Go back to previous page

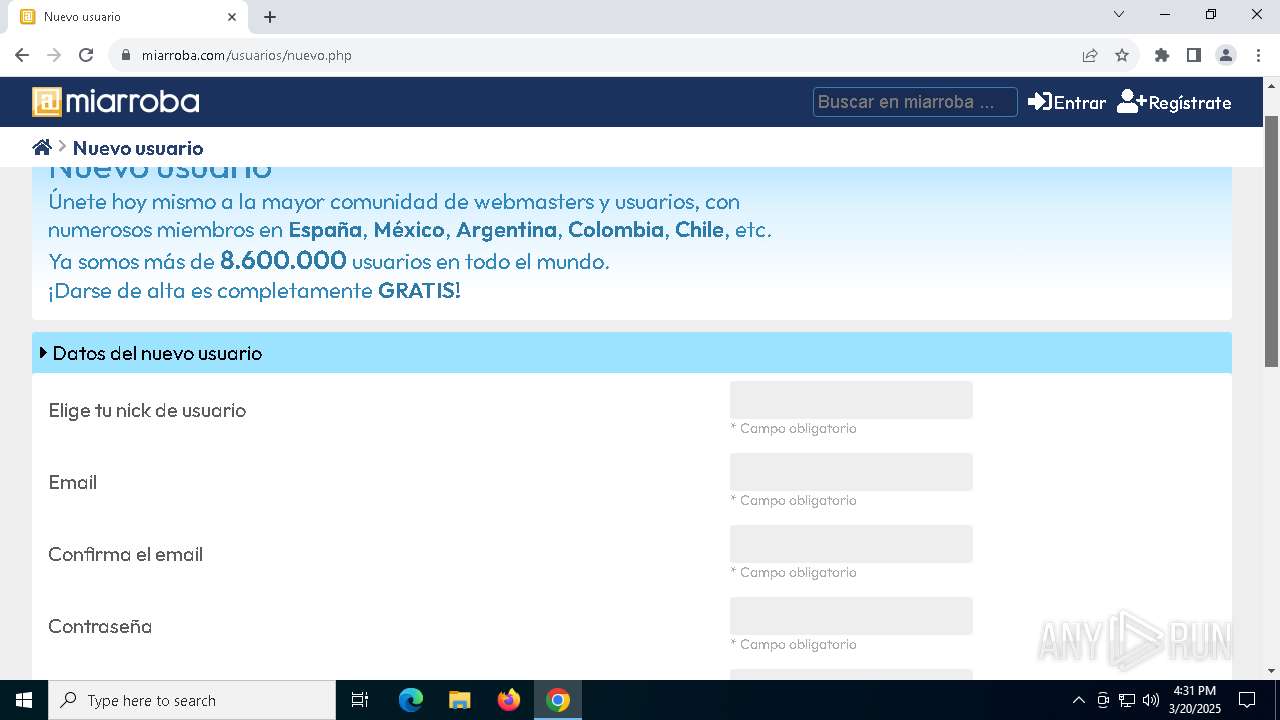point(22,55)
